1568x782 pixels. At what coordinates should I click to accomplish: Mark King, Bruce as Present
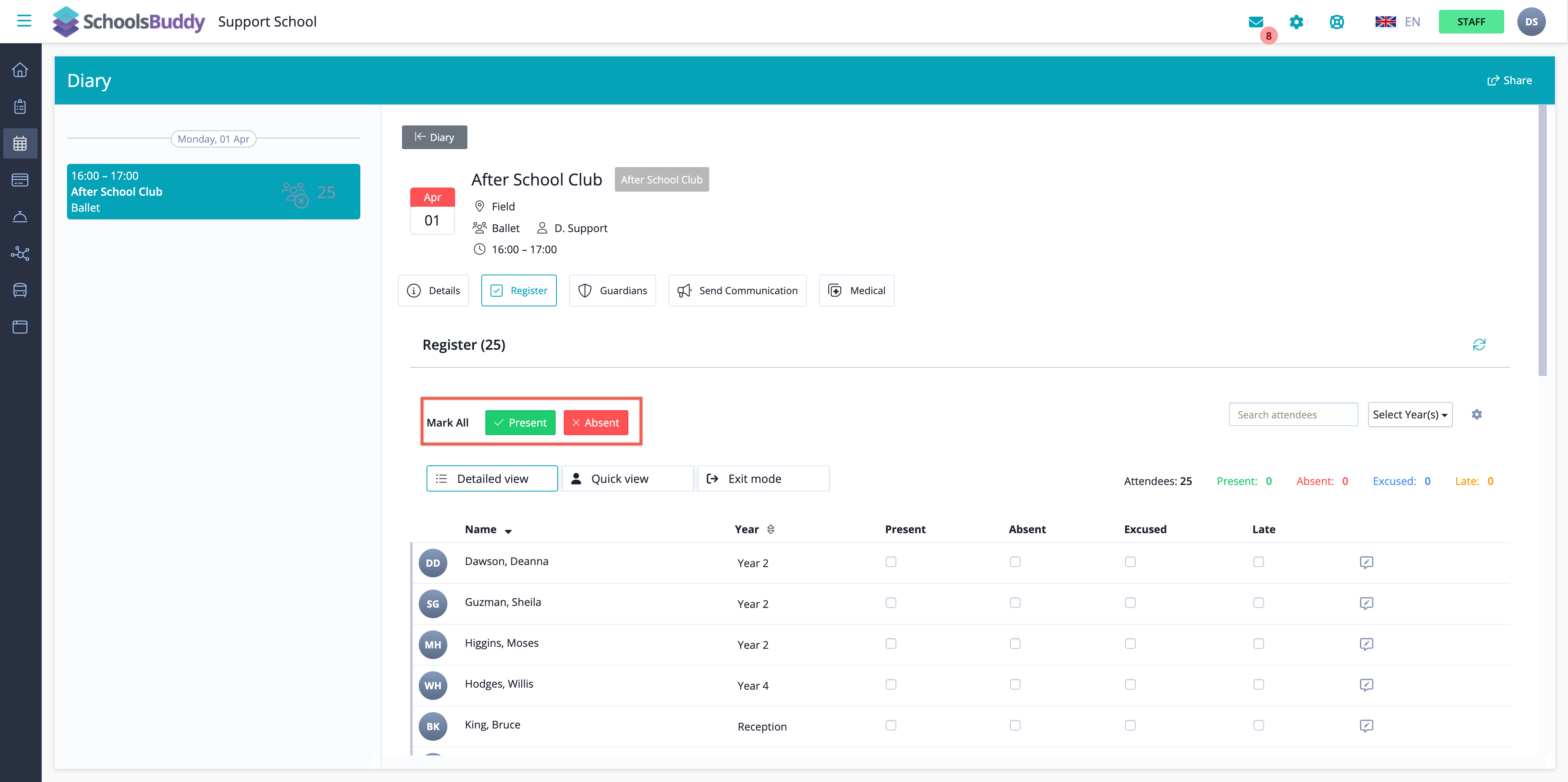click(x=891, y=725)
